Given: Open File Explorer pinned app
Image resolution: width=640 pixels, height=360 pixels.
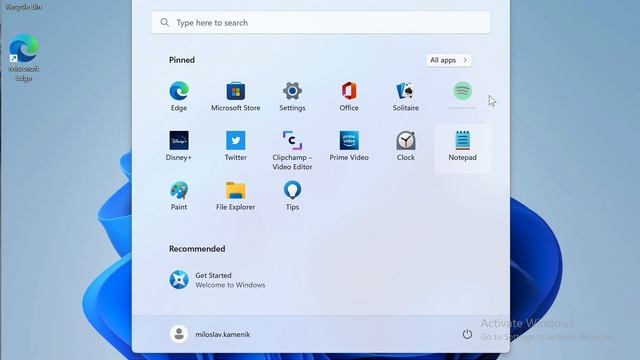Looking at the screenshot, I should pyautogui.click(x=236, y=196).
